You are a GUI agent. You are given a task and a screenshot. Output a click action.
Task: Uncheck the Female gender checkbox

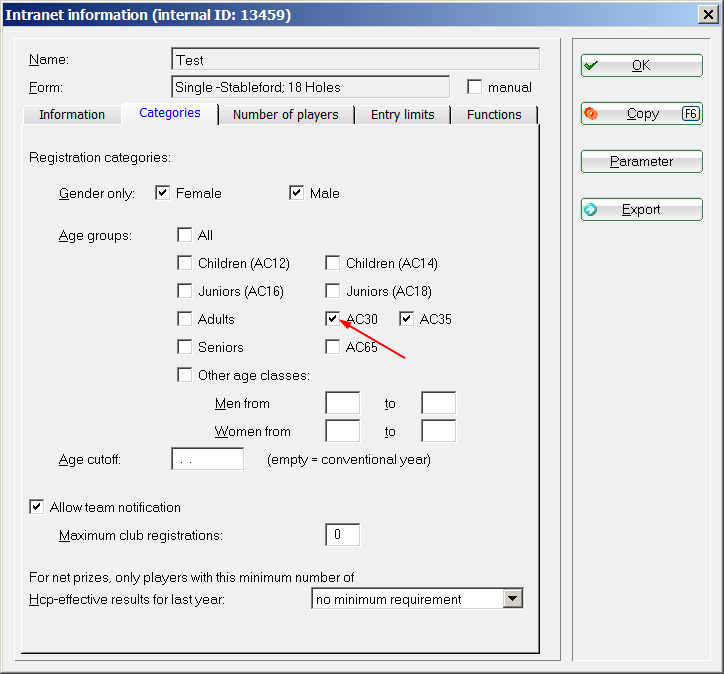click(163, 193)
